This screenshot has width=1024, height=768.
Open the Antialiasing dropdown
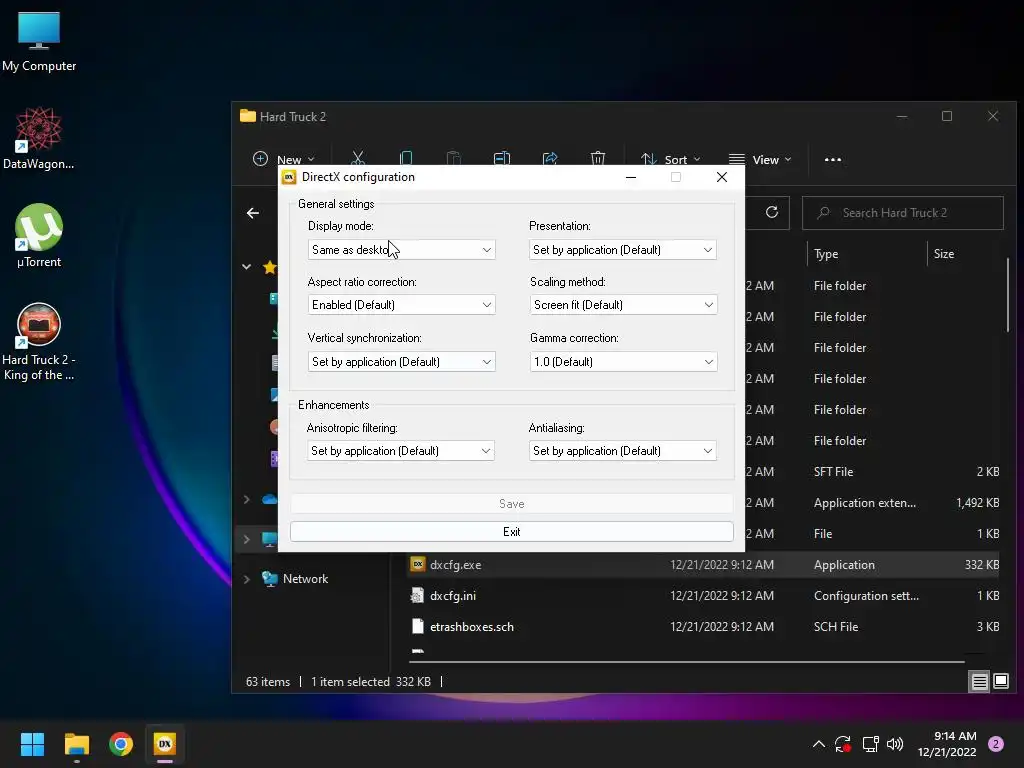(x=622, y=451)
